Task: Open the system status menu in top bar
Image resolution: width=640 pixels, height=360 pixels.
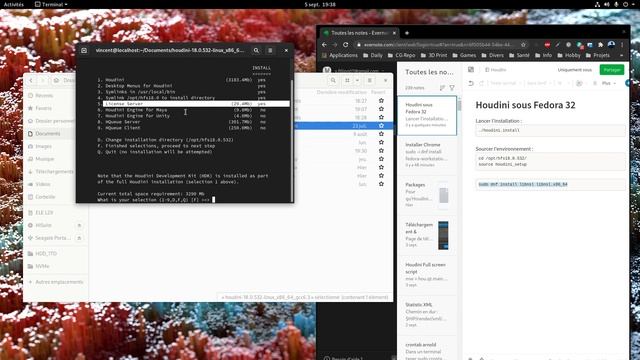Action: pyautogui.click(x=616, y=4)
